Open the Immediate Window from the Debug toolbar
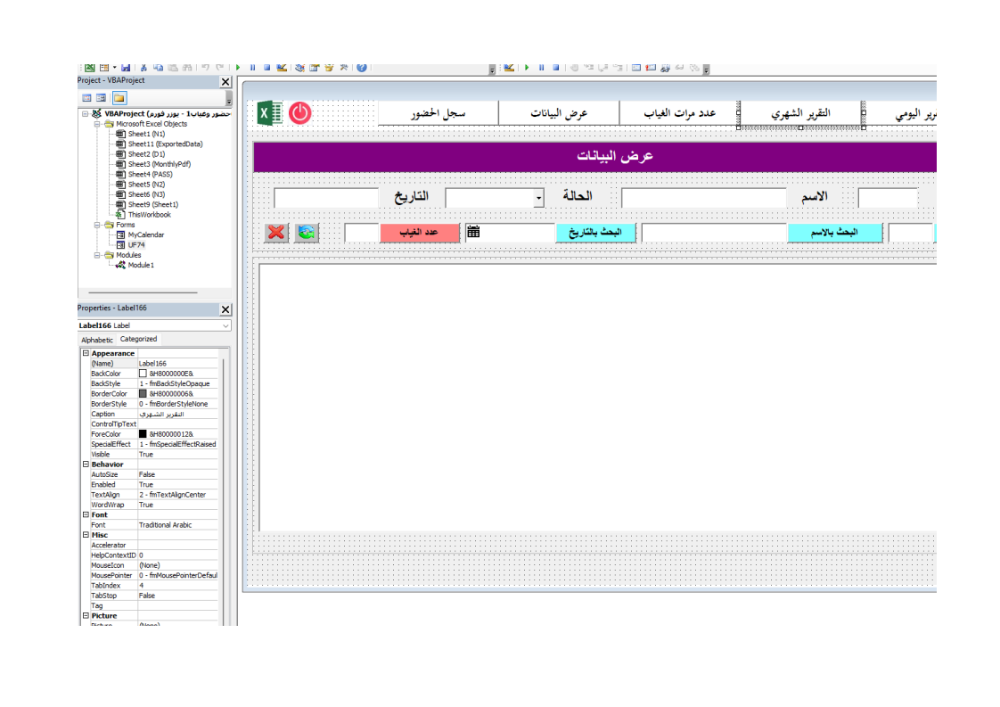The image size is (1000, 707). pyautogui.click(x=651, y=68)
